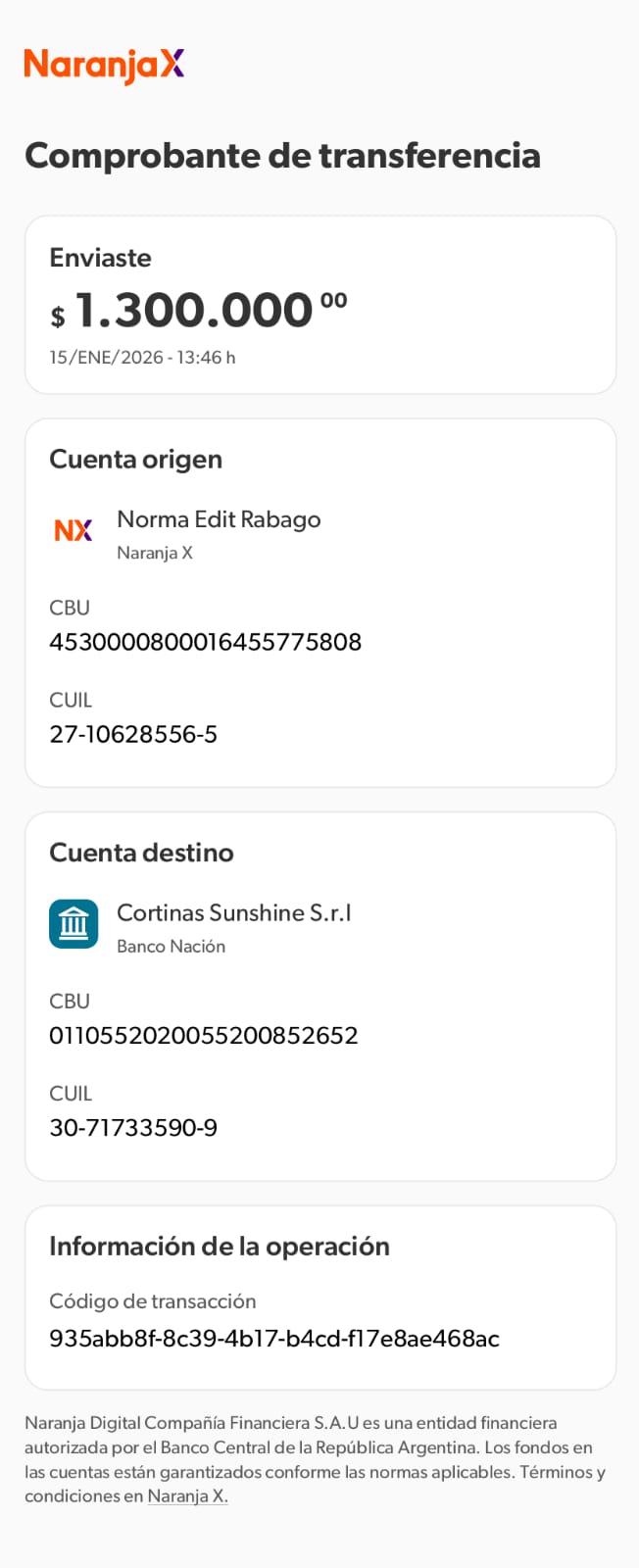Image resolution: width=639 pixels, height=1568 pixels.
Task: Click the sender name Norma Edit Rabago
Action: tap(219, 519)
